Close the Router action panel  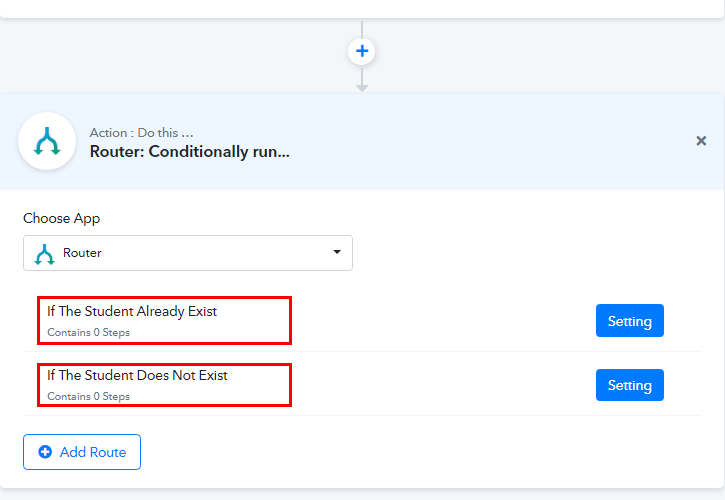701,141
